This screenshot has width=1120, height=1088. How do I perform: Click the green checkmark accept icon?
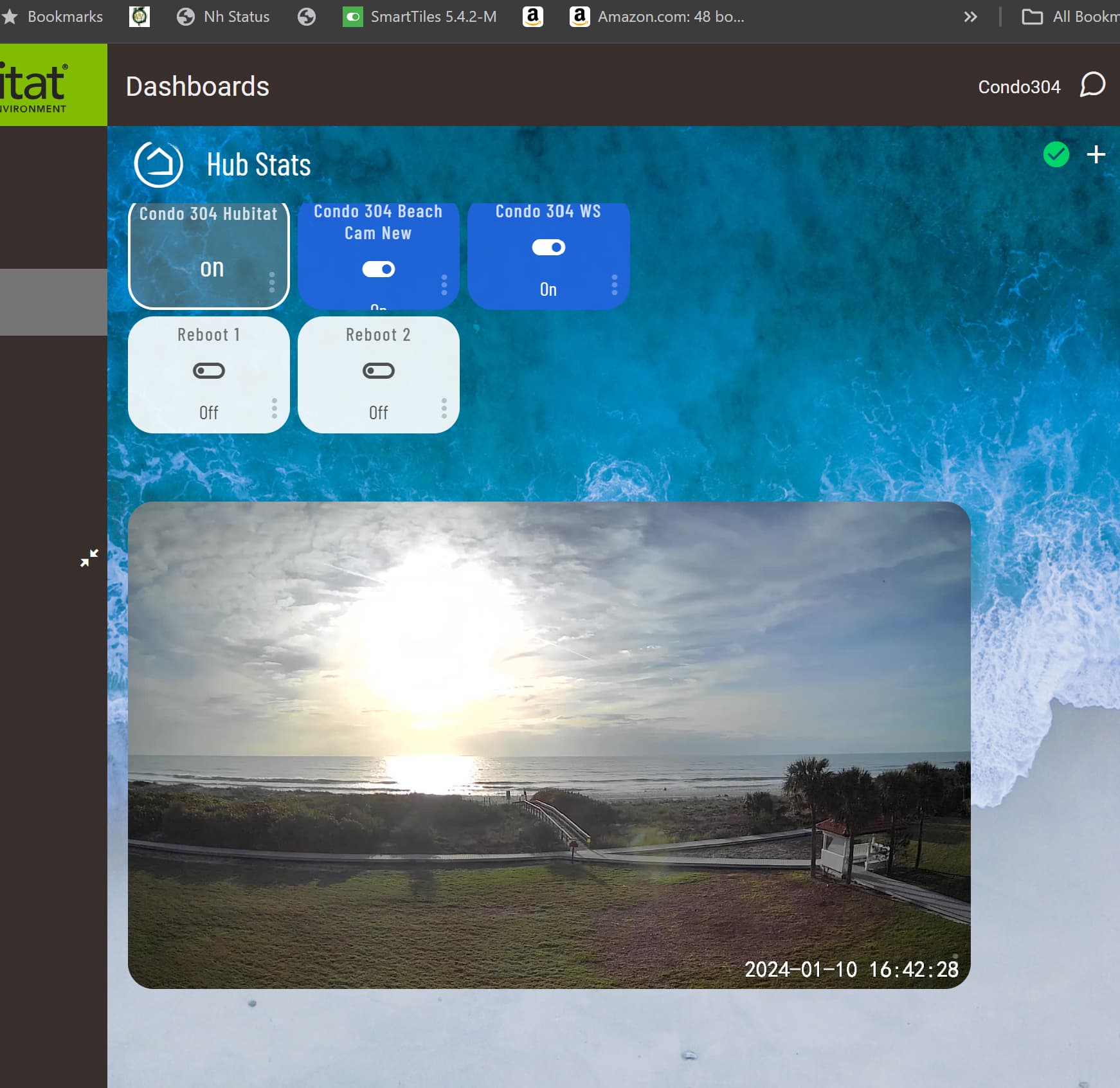point(1056,154)
